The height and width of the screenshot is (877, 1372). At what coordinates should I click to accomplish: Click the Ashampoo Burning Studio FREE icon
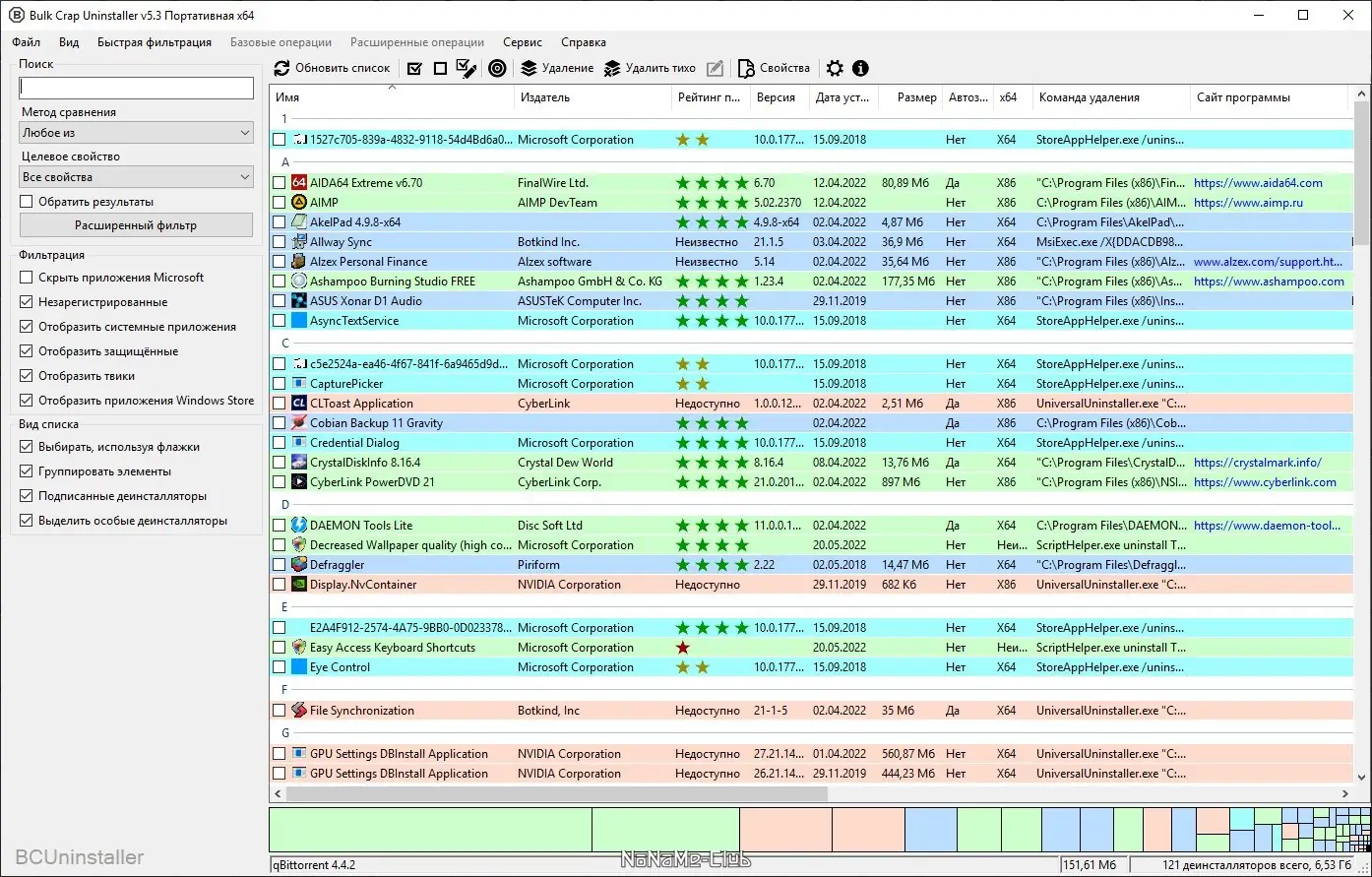(299, 282)
